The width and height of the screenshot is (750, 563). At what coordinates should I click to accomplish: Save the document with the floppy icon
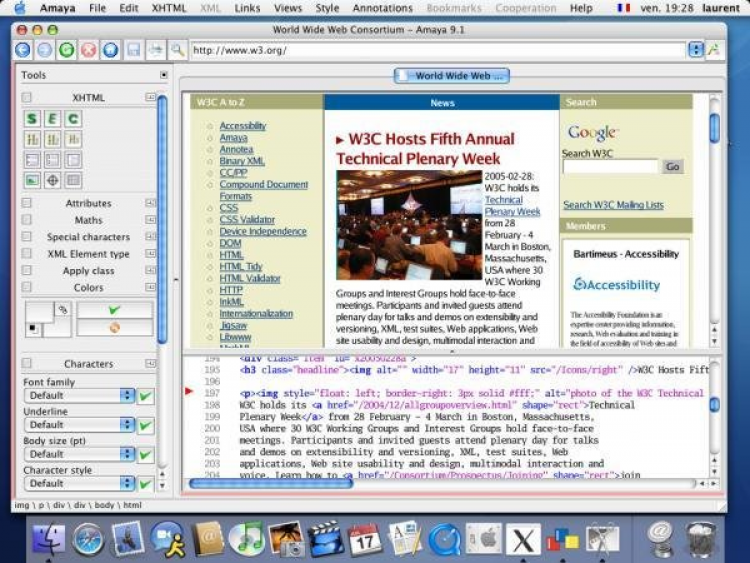133,50
